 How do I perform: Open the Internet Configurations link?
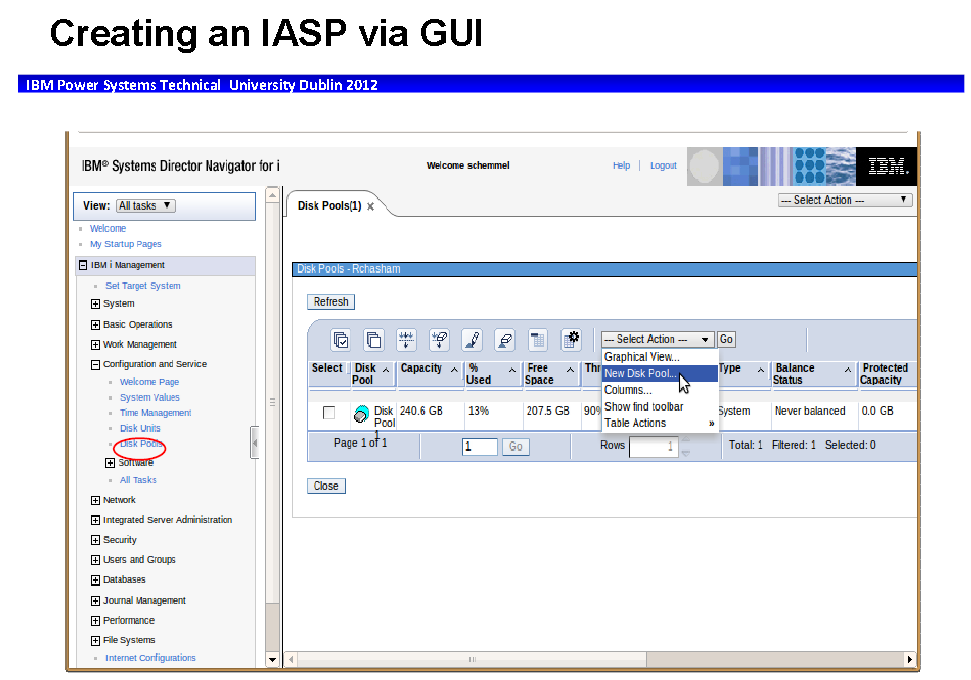(x=150, y=658)
